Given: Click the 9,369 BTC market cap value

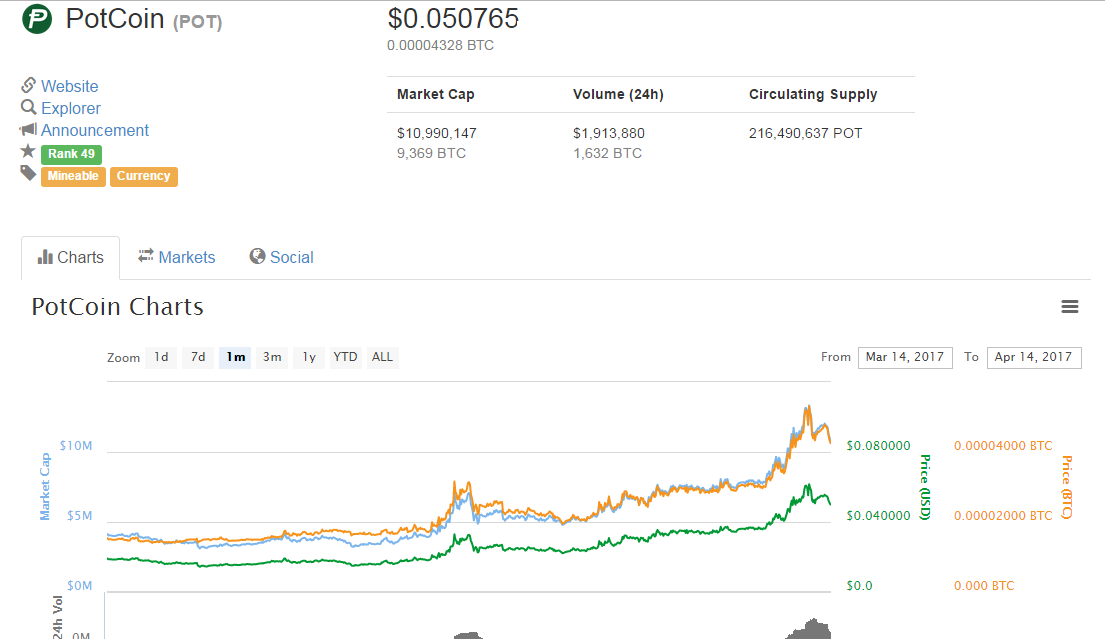Looking at the screenshot, I should click(x=431, y=153).
